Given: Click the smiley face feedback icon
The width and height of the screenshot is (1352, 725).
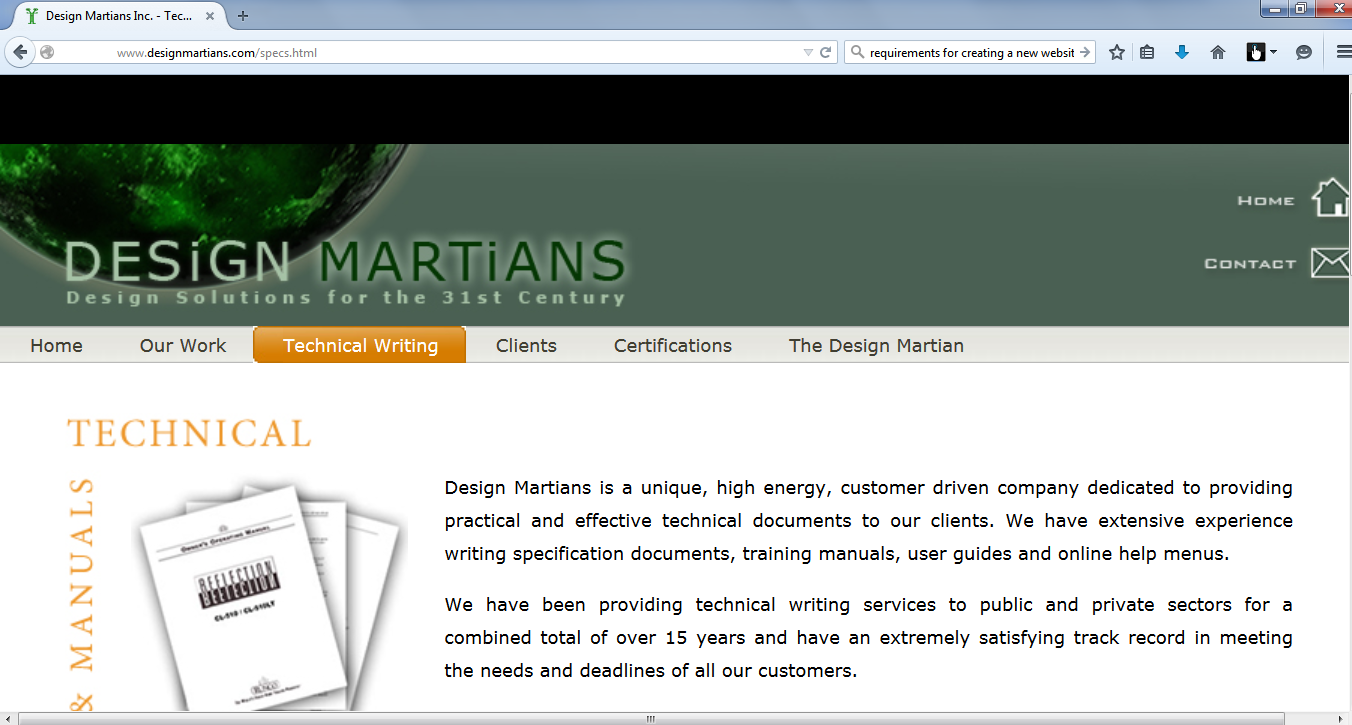Looking at the screenshot, I should click(1303, 53).
